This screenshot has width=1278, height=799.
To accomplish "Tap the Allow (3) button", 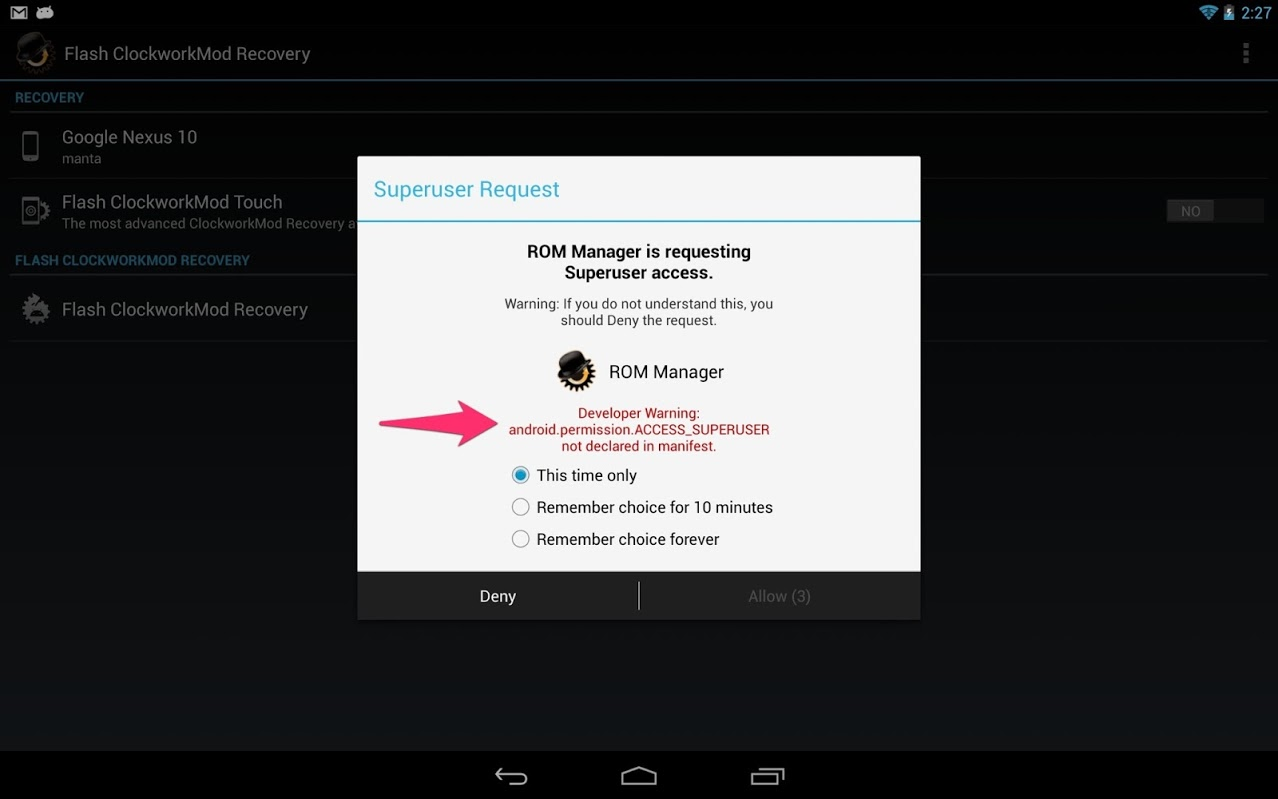I will tap(780, 596).
